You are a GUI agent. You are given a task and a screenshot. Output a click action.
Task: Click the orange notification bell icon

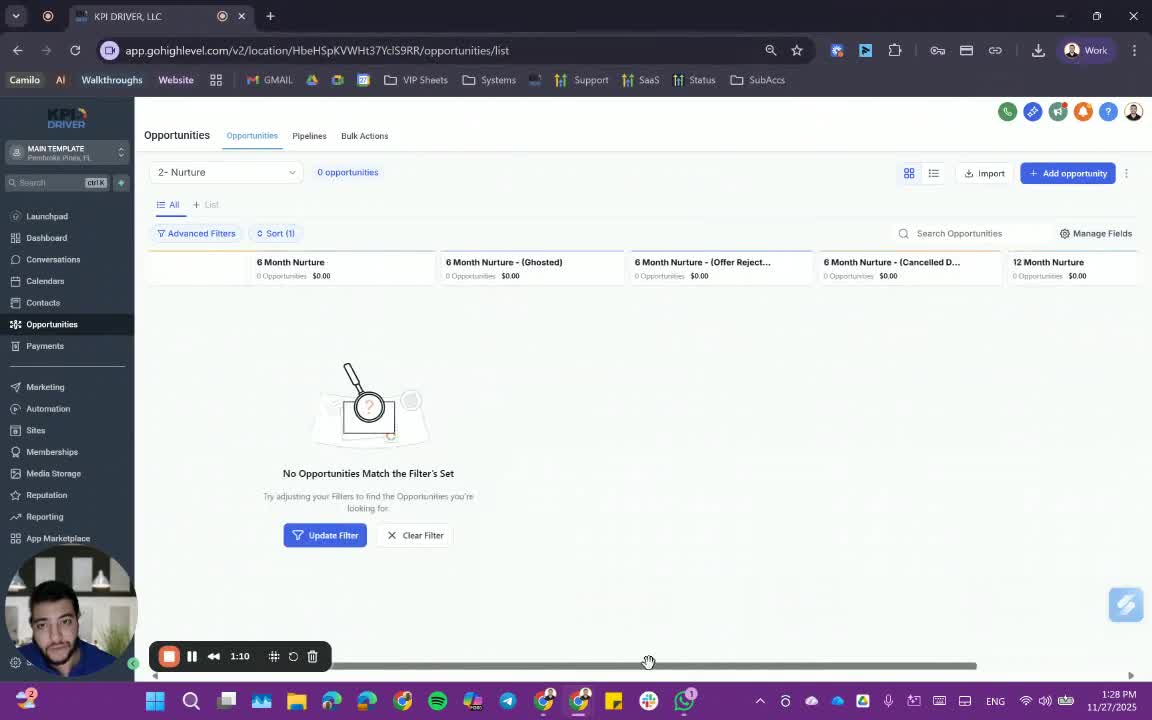coord(1083,112)
